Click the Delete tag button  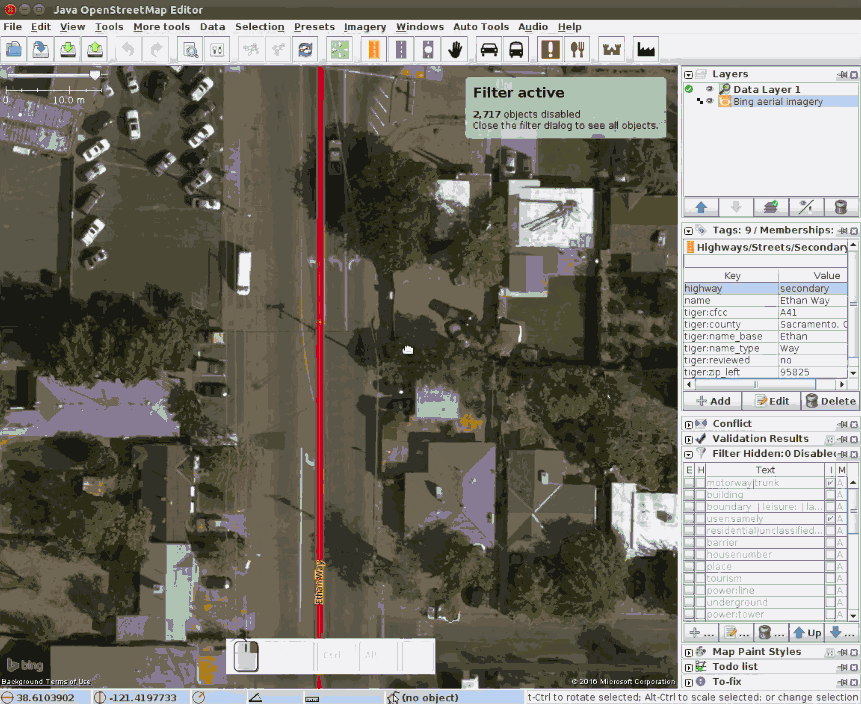(829, 401)
